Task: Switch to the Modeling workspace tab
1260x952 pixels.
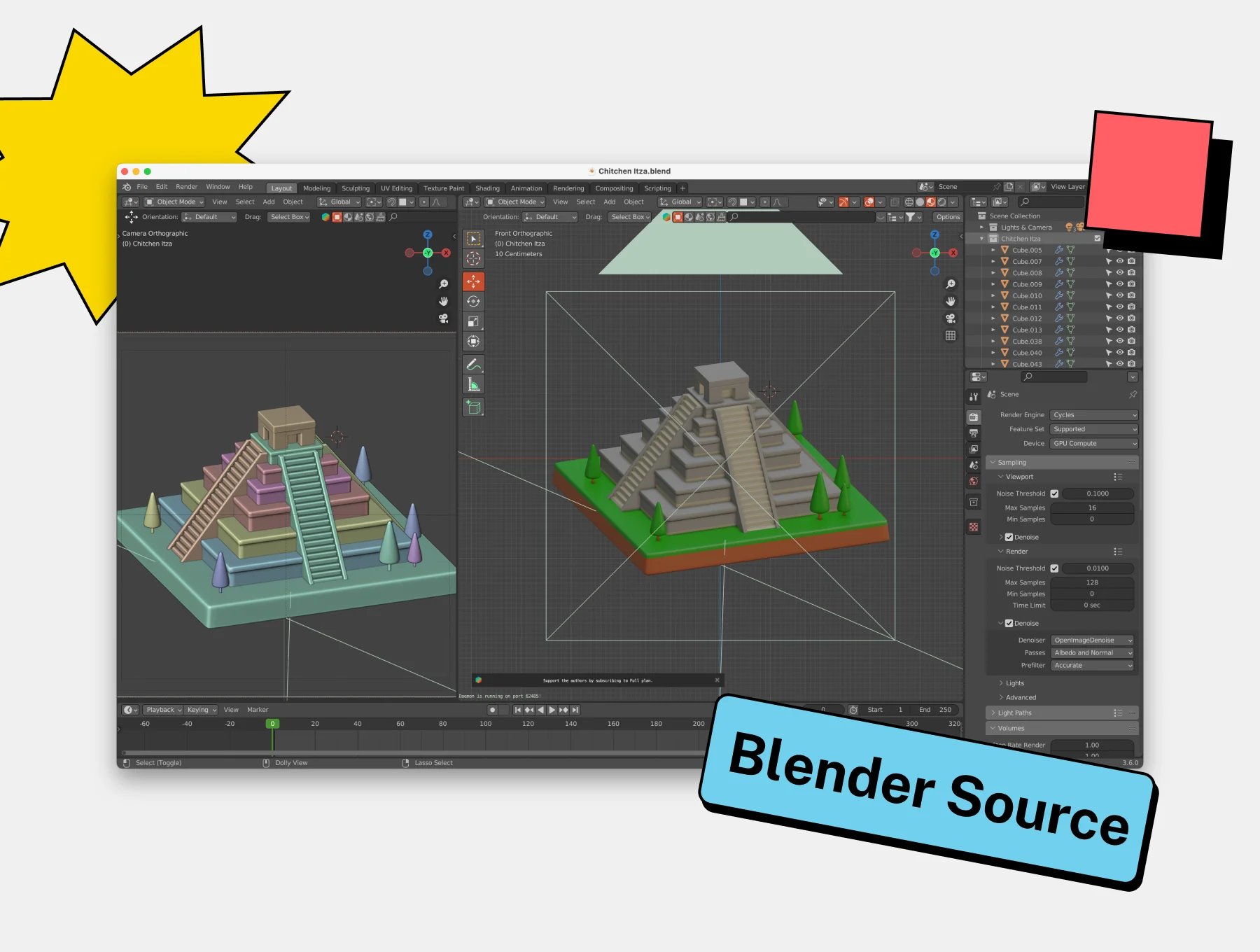Action: click(316, 188)
